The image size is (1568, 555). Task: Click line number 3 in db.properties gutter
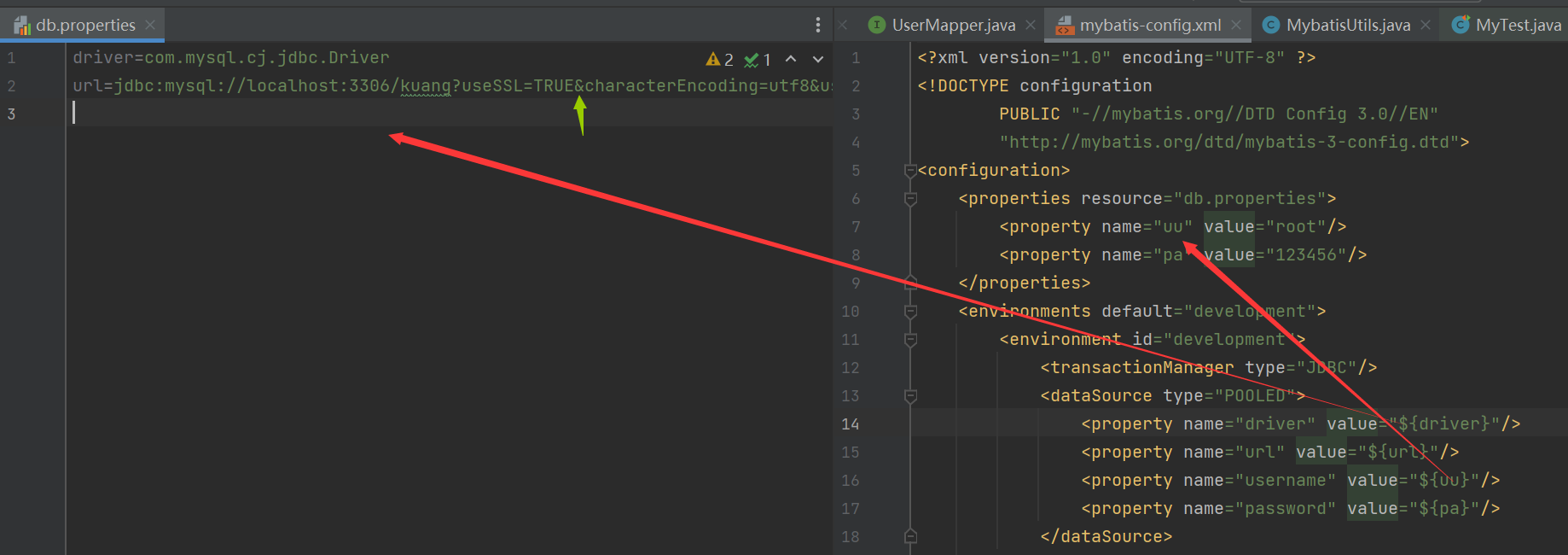point(11,114)
